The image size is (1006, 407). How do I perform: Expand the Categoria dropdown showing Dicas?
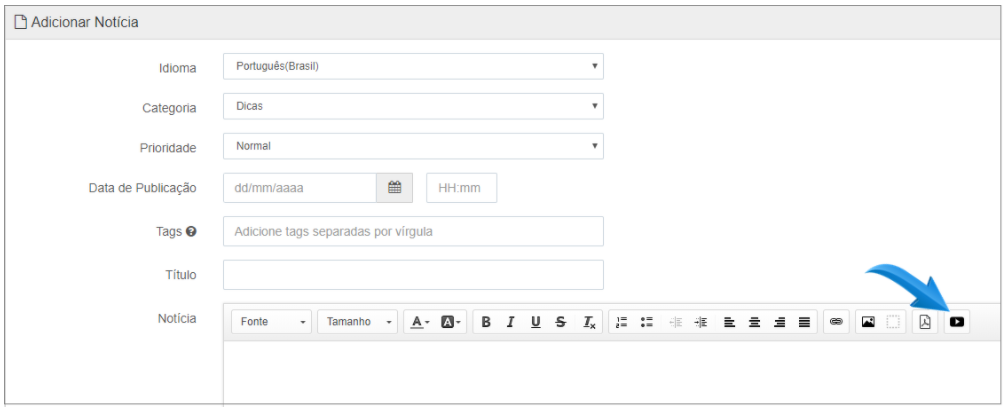coord(413,106)
